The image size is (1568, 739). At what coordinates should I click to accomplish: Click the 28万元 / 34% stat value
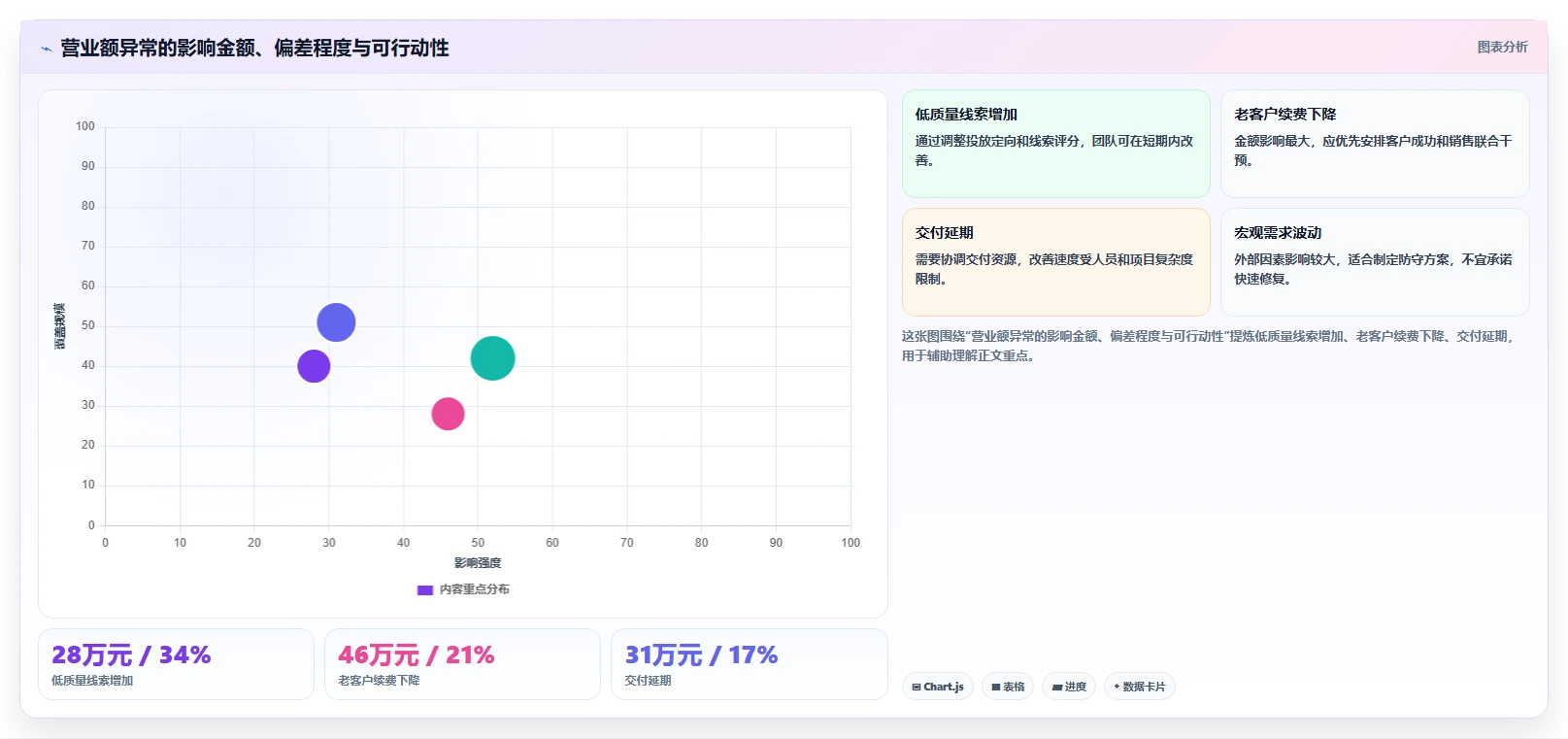tap(131, 655)
